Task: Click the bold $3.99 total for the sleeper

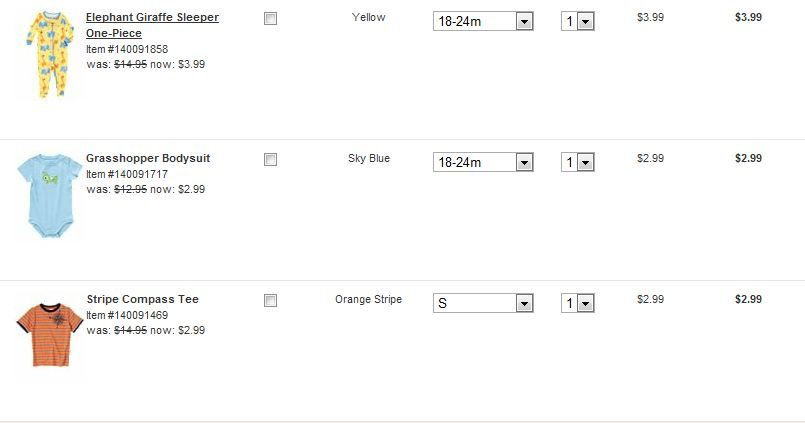Action: pyautogui.click(x=748, y=17)
